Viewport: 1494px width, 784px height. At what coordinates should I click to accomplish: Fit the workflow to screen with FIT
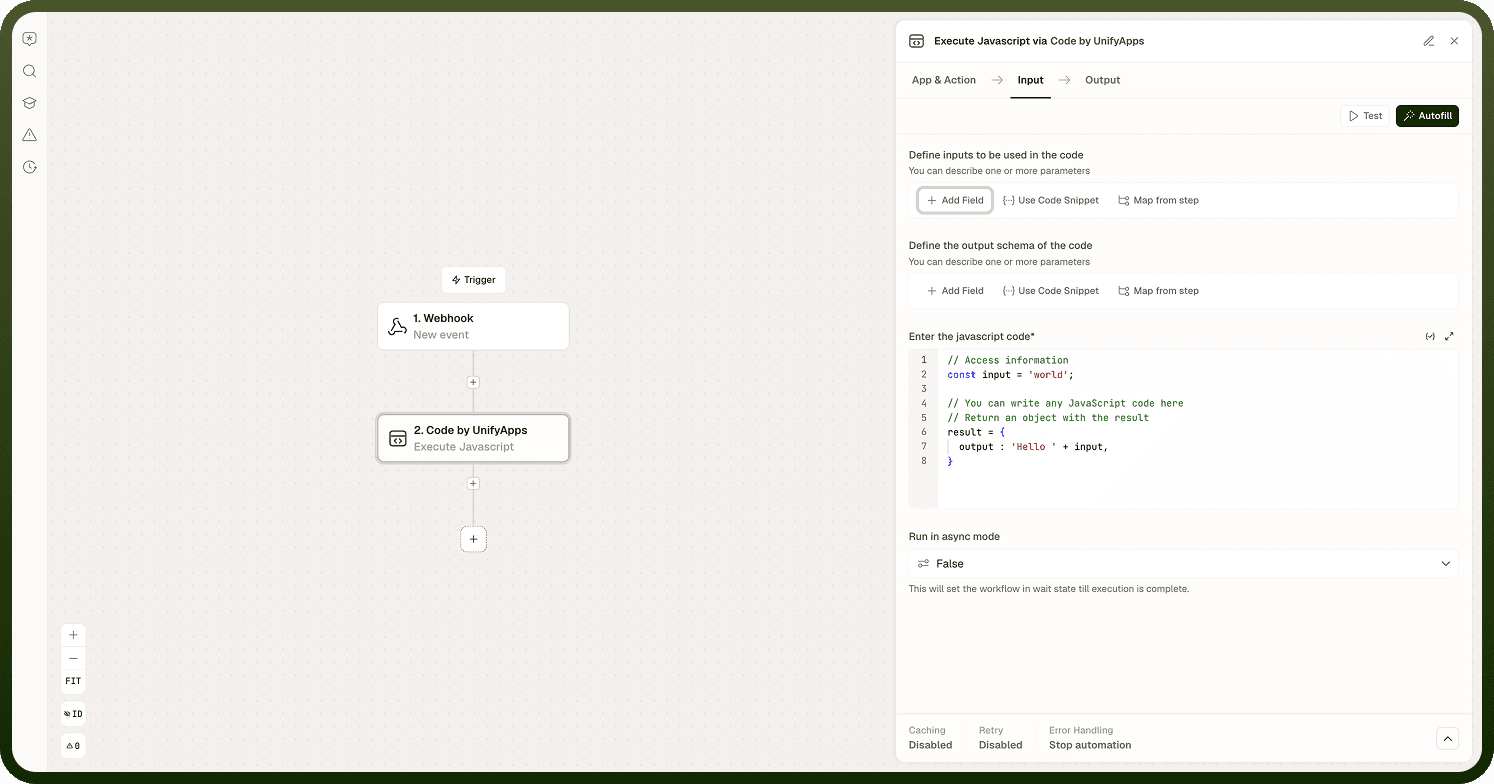73,681
